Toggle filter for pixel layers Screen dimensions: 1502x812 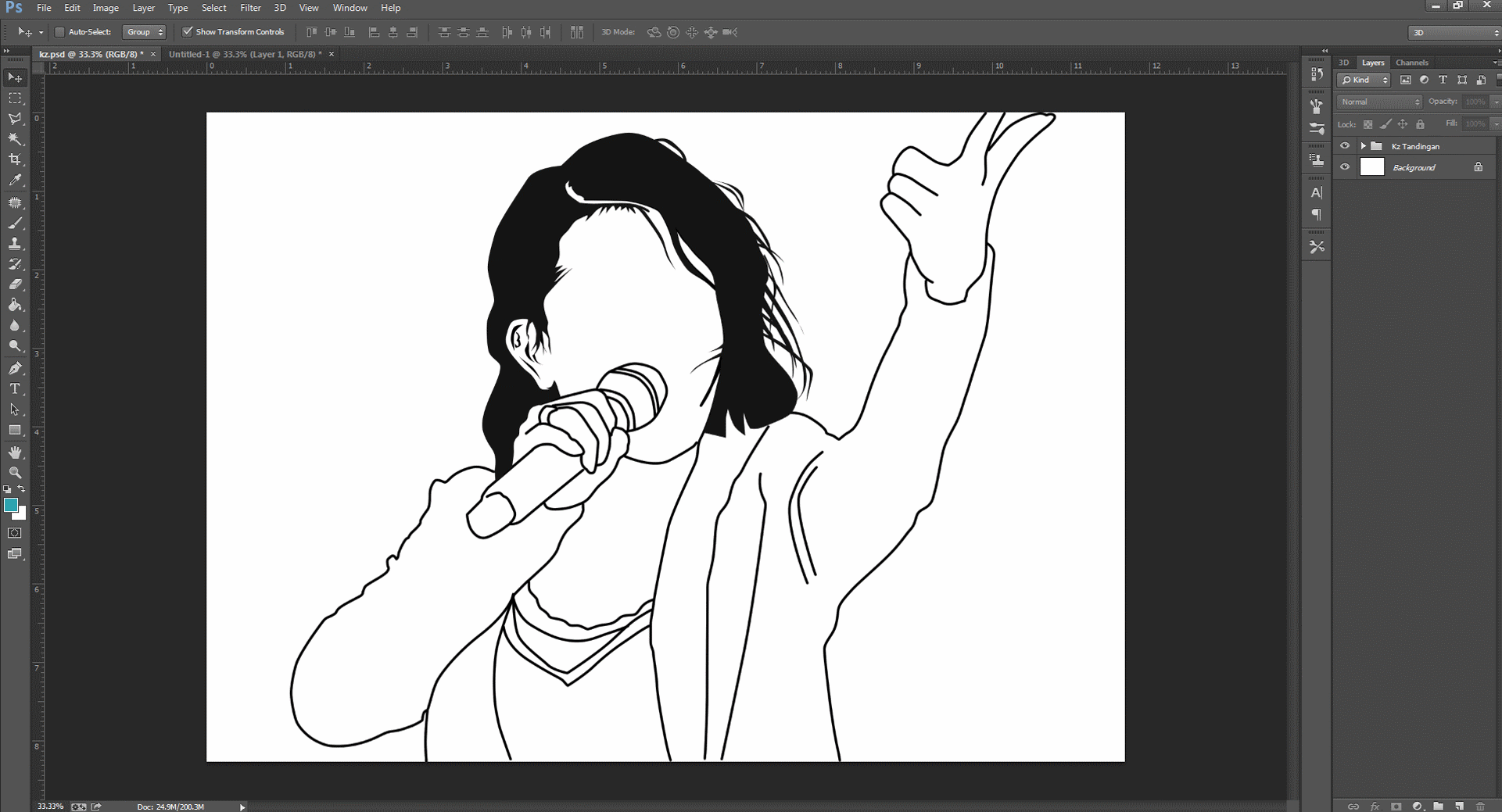[x=1405, y=80]
